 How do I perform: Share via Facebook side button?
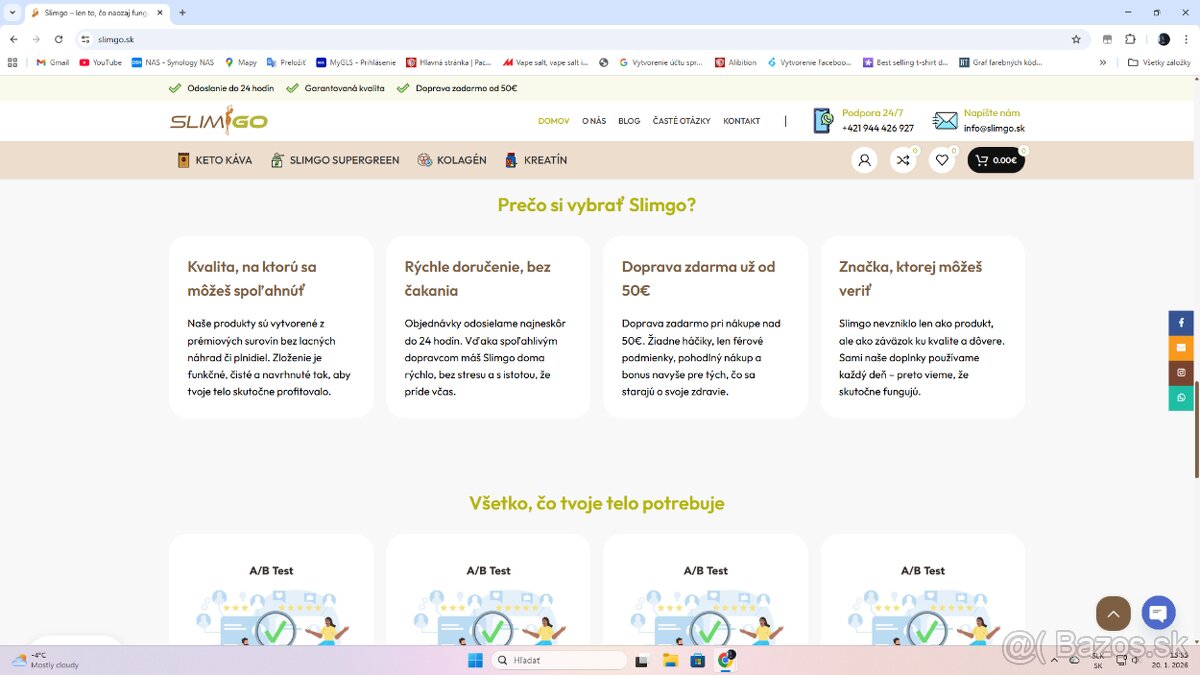1181,323
